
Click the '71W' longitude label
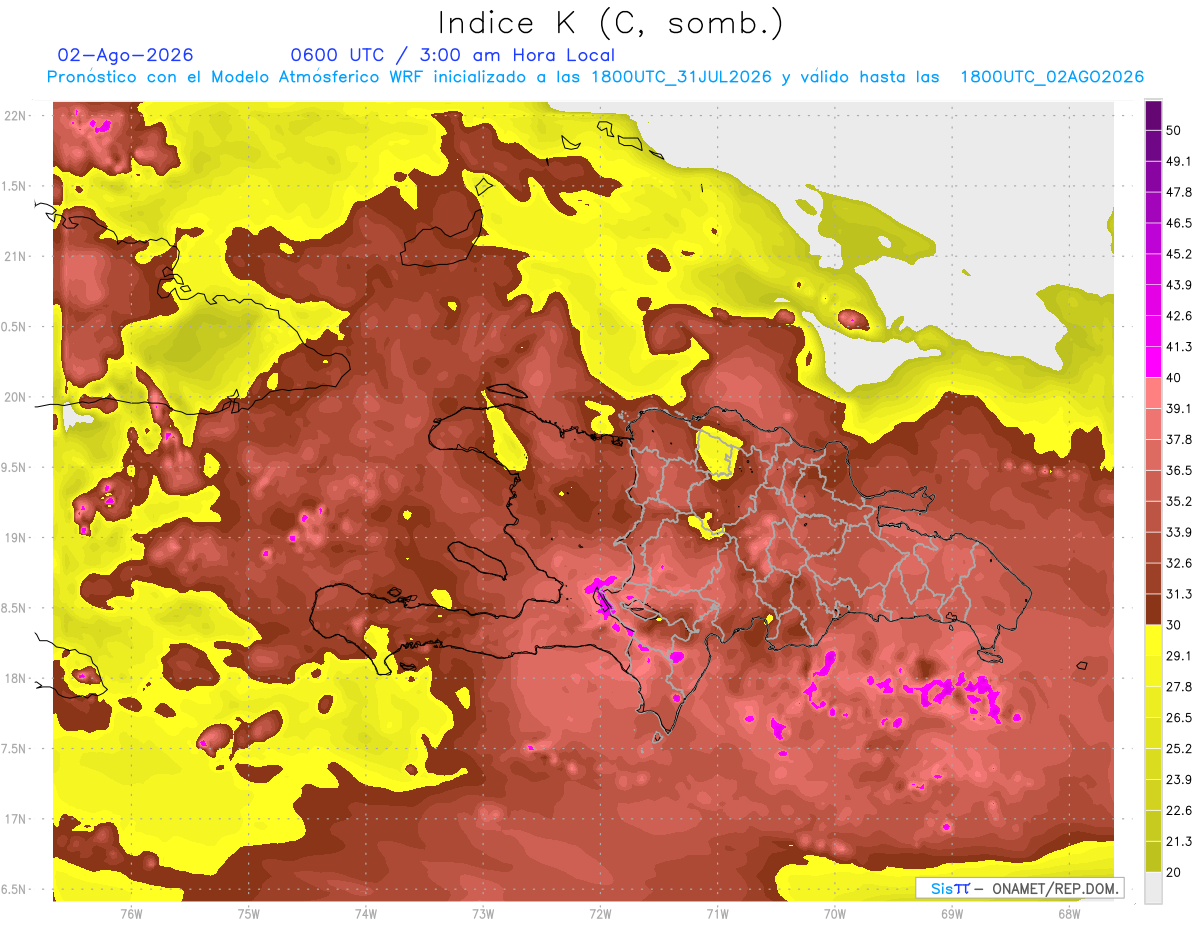tap(717, 913)
